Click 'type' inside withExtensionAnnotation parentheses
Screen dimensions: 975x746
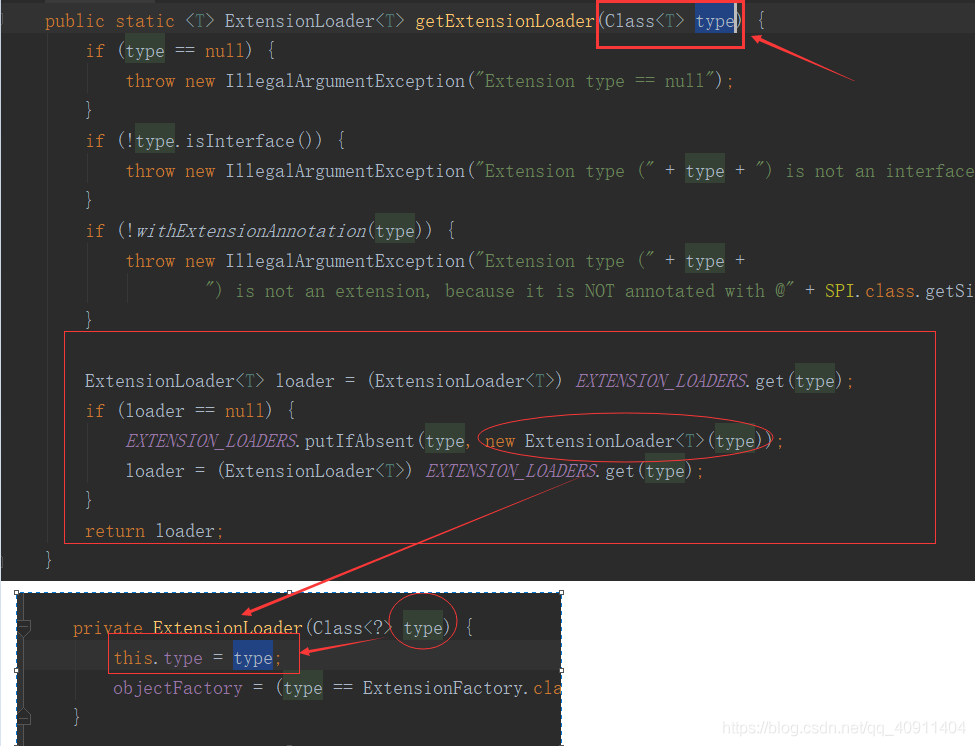(x=395, y=231)
